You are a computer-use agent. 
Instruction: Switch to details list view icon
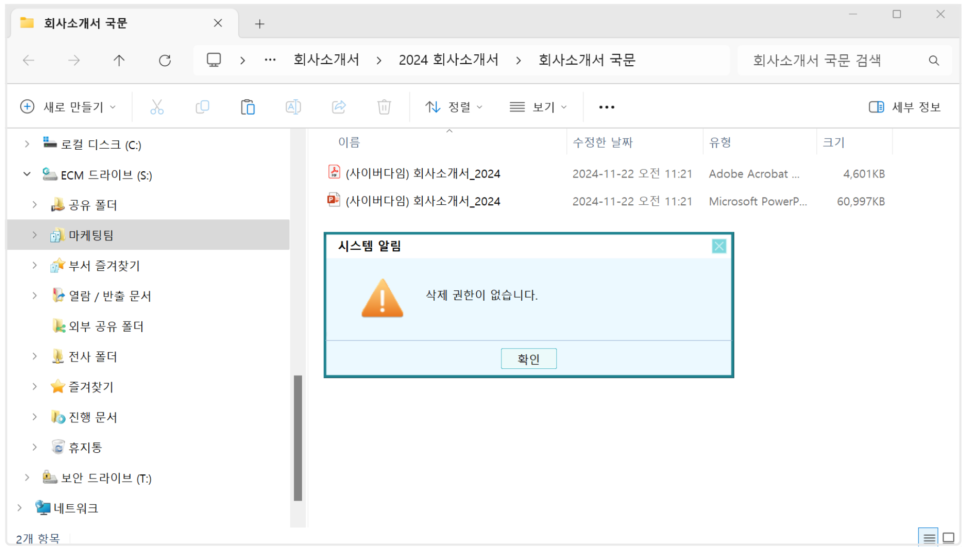pyautogui.click(x=928, y=538)
